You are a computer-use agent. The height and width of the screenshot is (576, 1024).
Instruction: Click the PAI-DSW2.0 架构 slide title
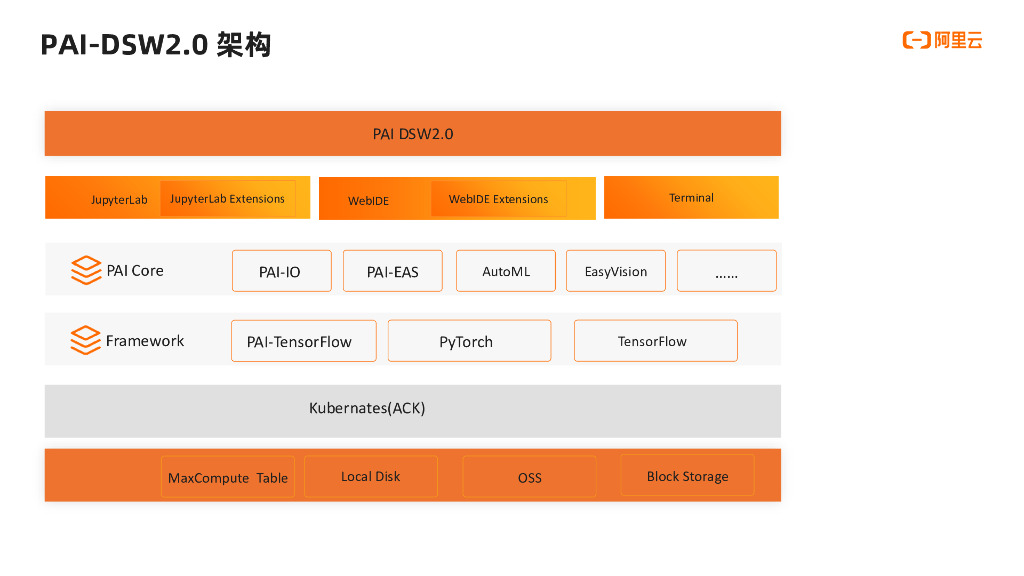pyautogui.click(x=155, y=44)
